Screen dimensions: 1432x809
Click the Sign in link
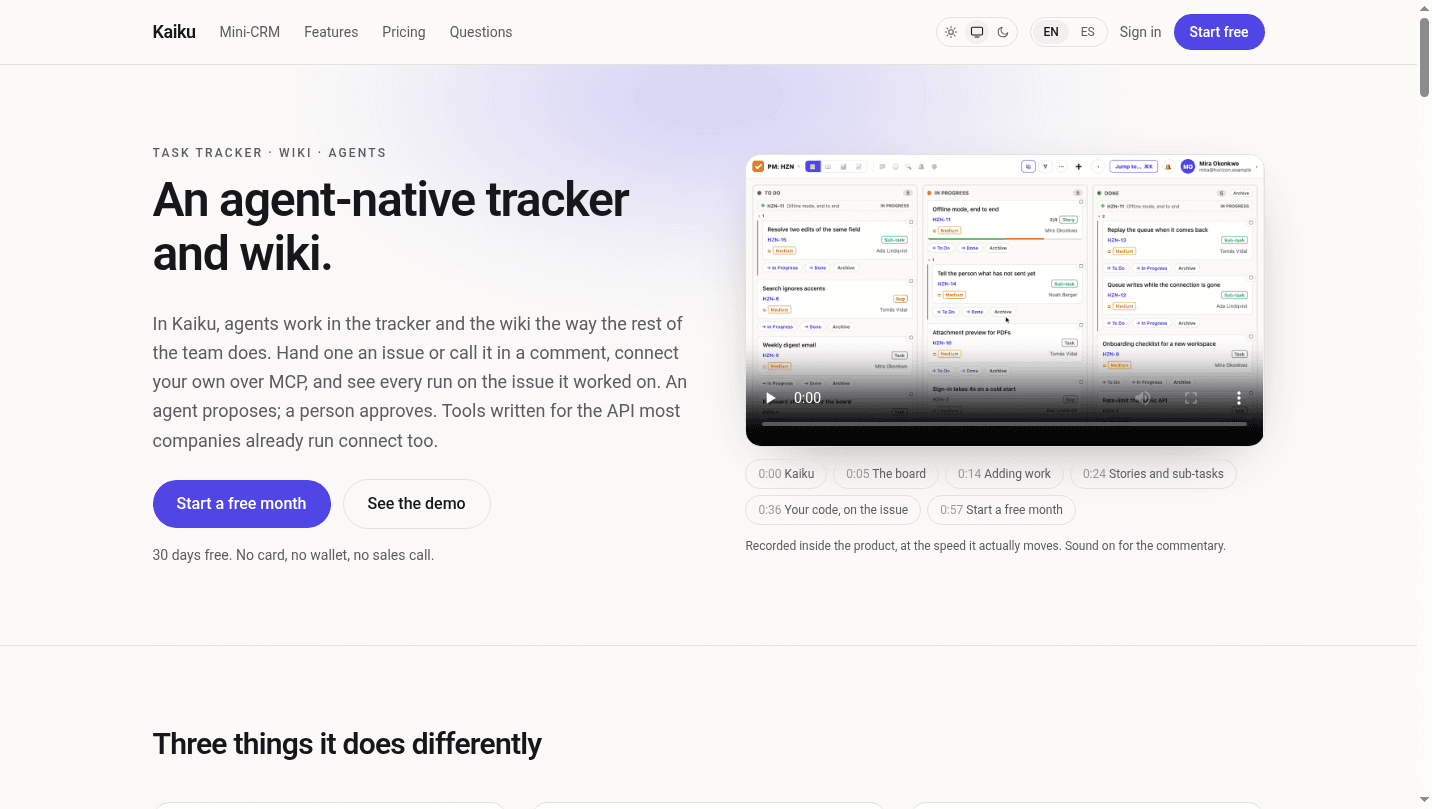click(1140, 32)
